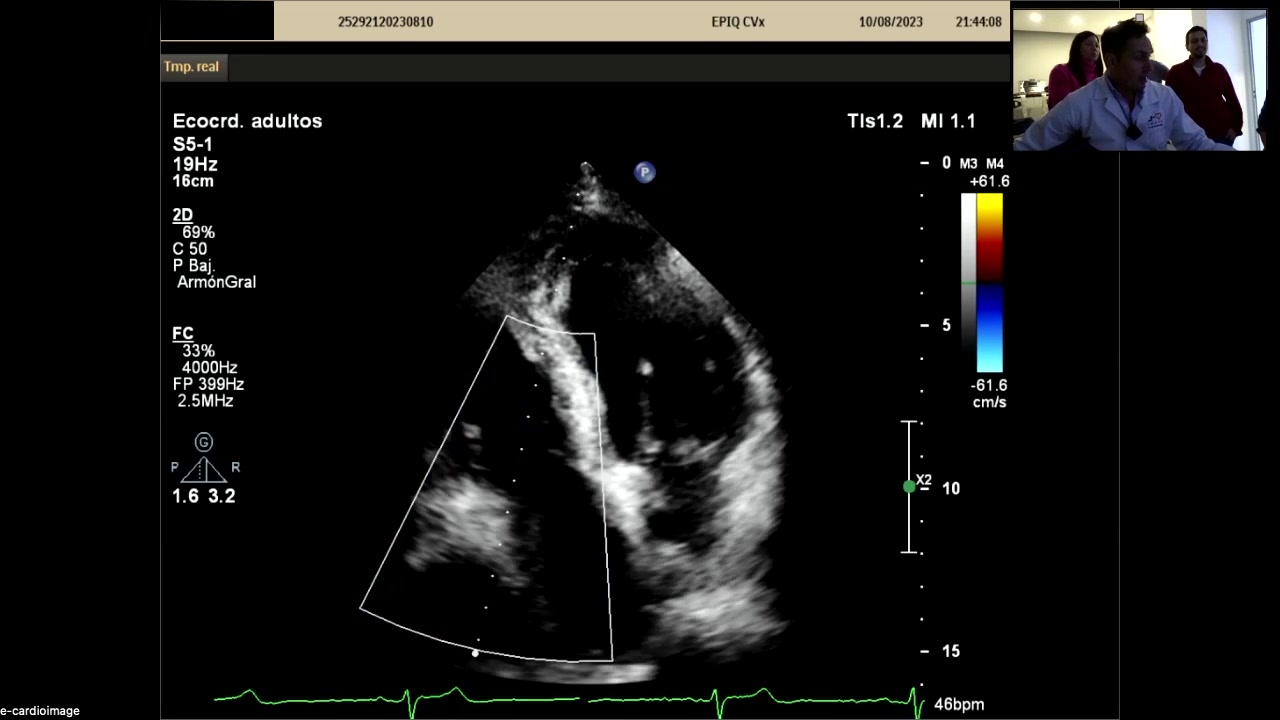The width and height of the screenshot is (1280, 720).
Task: Click the 4000Hz PRF value
Action: click(x=209, y=368)
